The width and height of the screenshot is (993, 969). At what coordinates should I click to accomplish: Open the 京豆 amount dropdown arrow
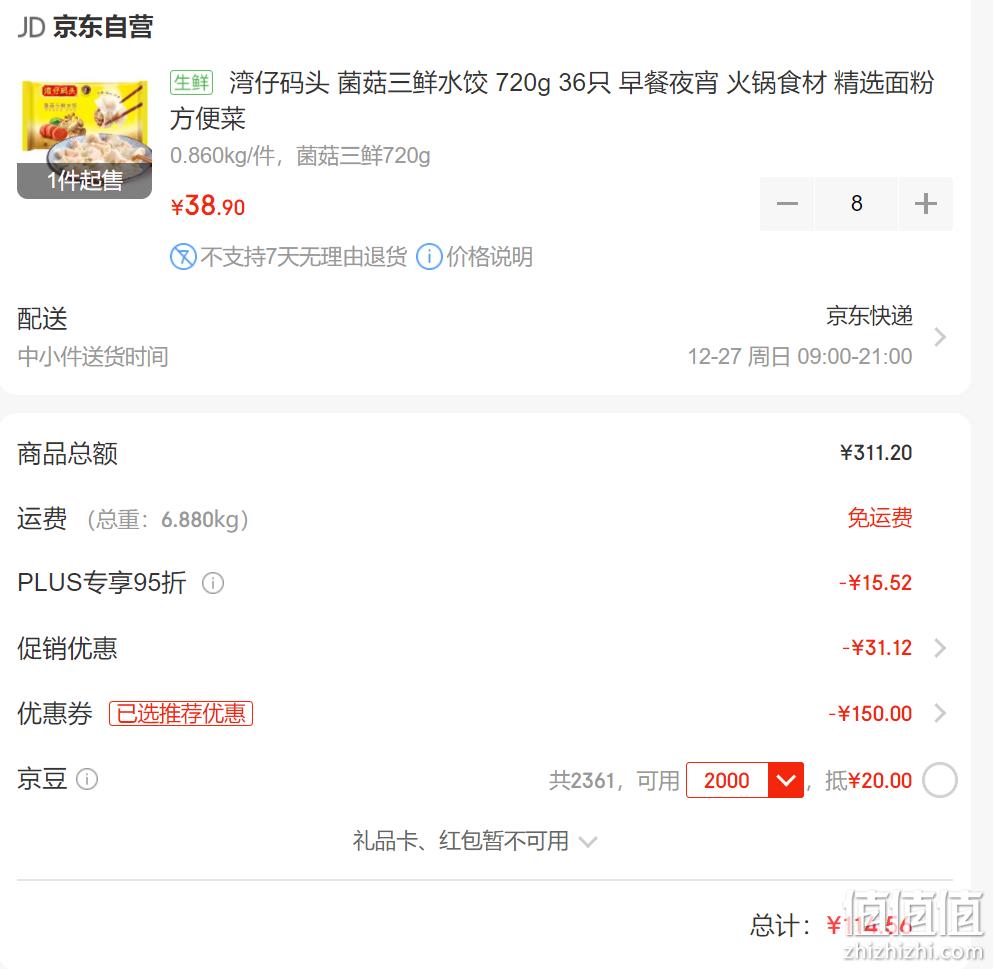tap(785, 780)
